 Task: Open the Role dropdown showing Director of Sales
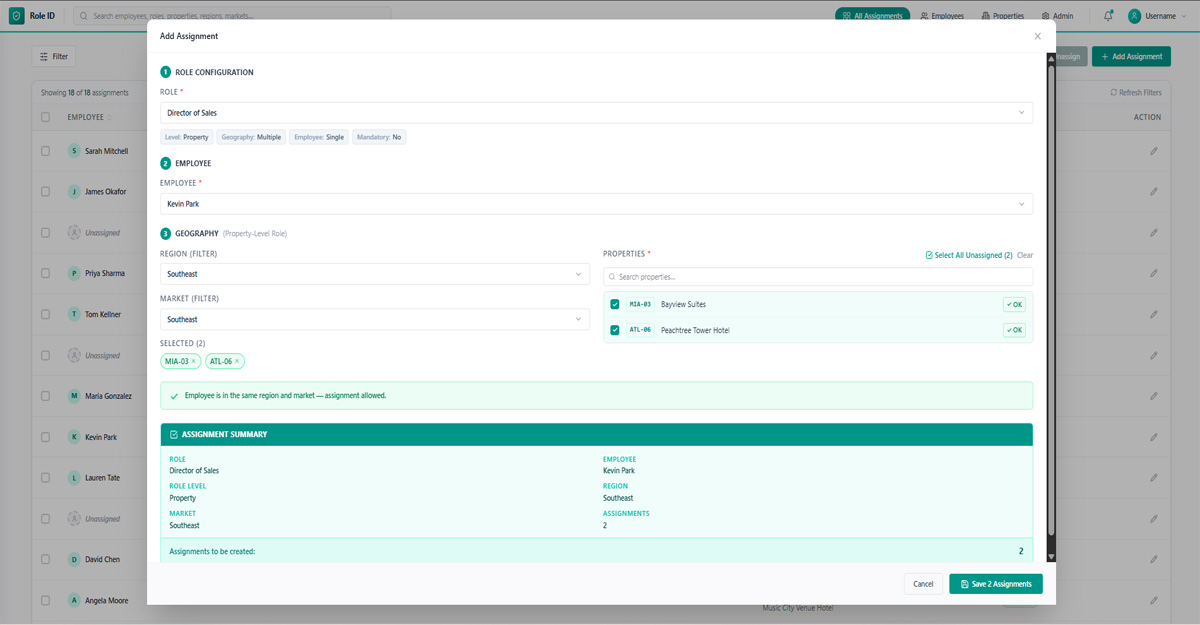596,113
